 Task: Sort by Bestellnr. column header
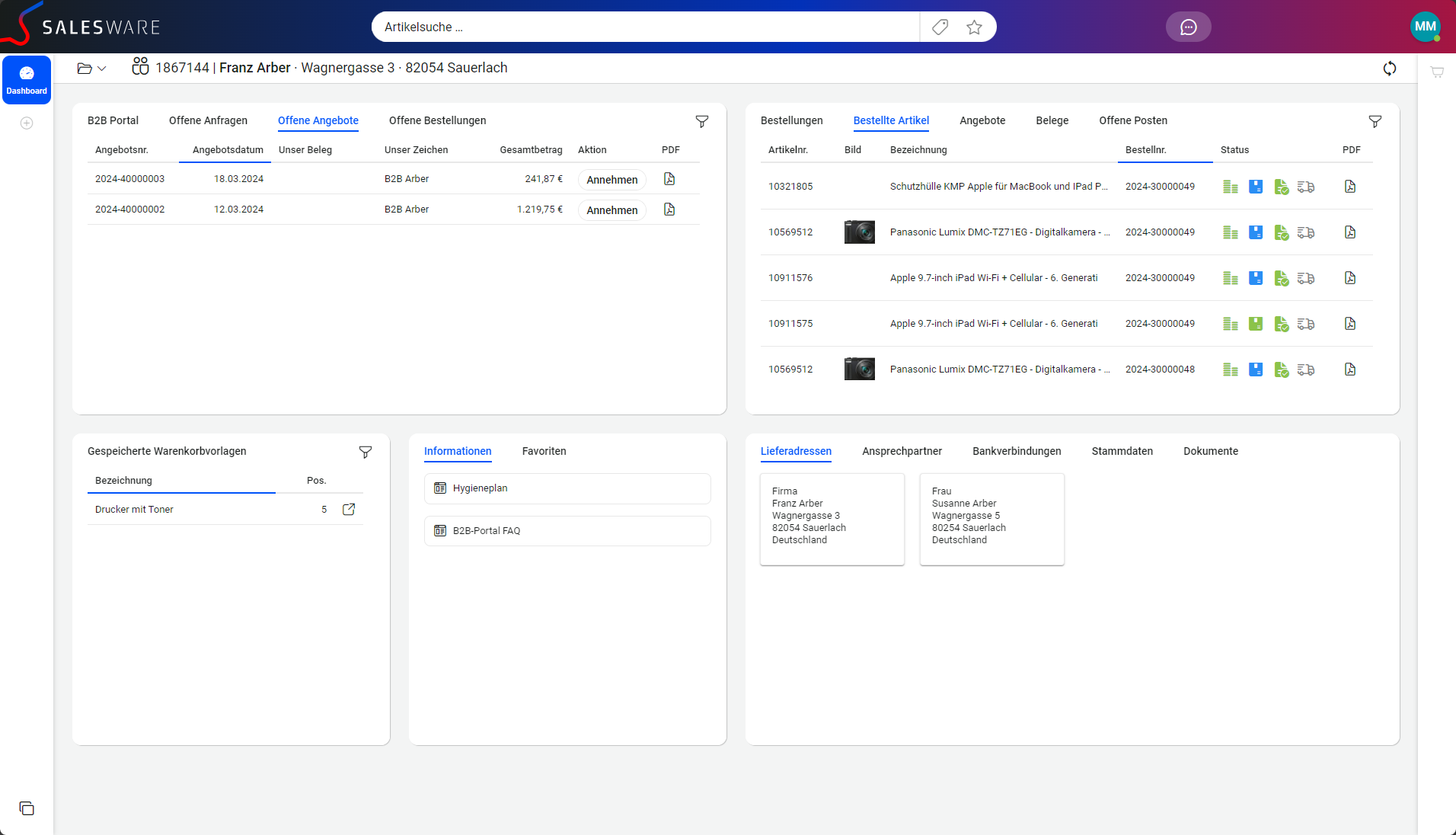pos(1146,150)
